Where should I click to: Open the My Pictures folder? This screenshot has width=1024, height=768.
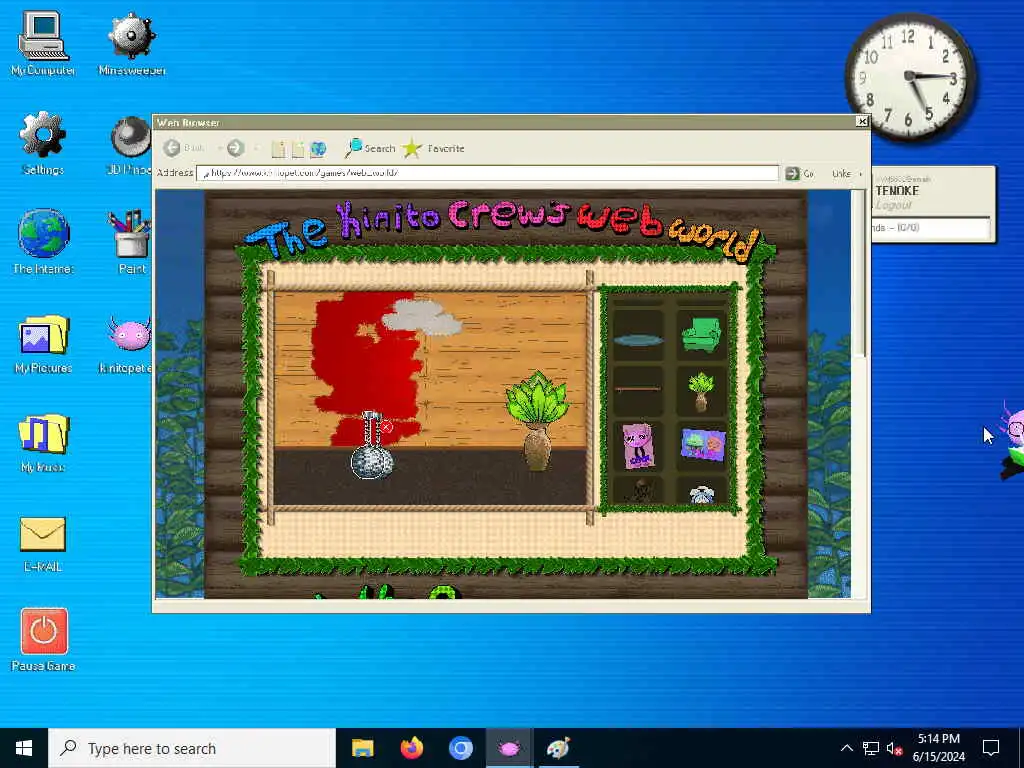click(43, 344)
